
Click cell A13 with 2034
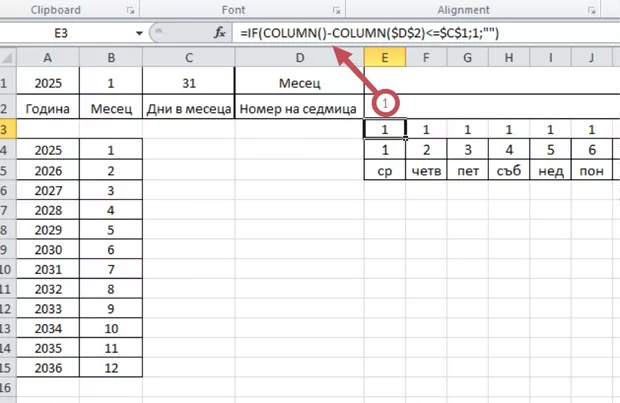point(48,328)
